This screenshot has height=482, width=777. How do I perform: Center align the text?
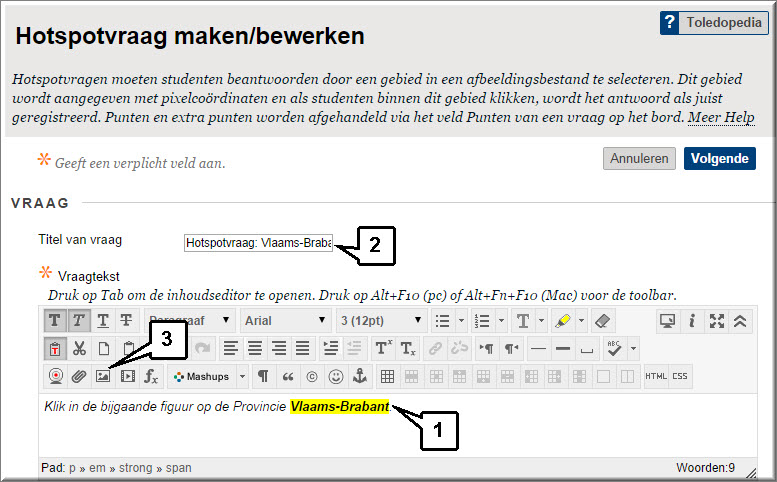tap(255, 349)
